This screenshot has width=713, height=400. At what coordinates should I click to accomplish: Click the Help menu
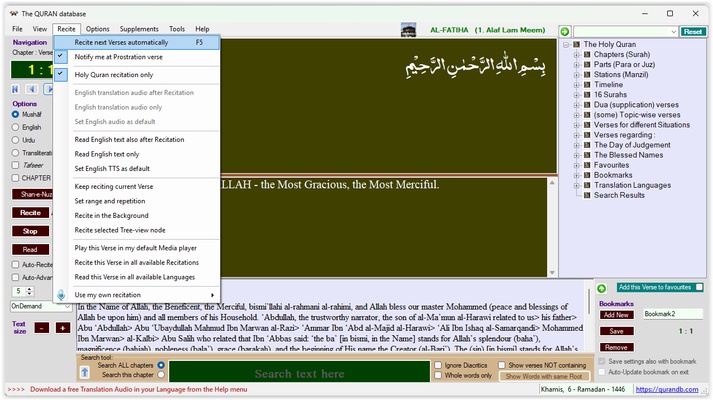pos(202,29)
